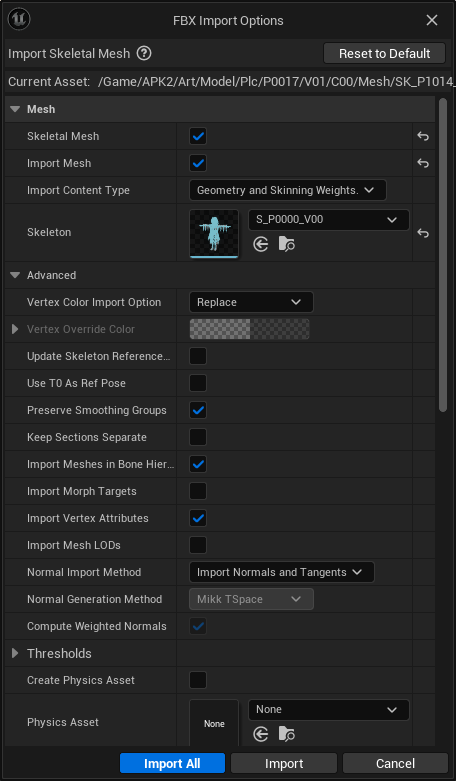Enable Create Physics Asset checkbox

tap(198, 680)
